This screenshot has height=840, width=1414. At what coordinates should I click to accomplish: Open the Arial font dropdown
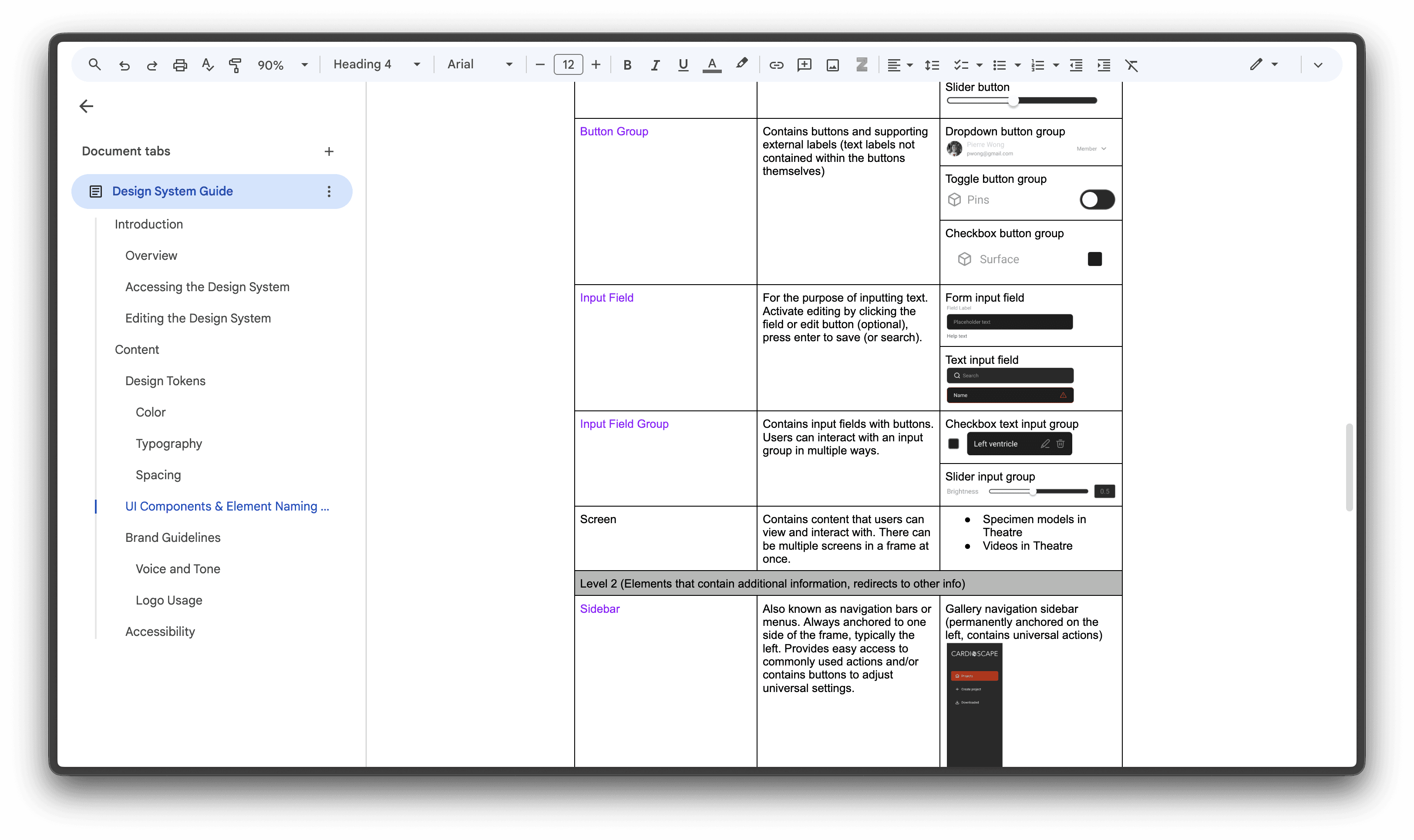(x=479, y=64)
